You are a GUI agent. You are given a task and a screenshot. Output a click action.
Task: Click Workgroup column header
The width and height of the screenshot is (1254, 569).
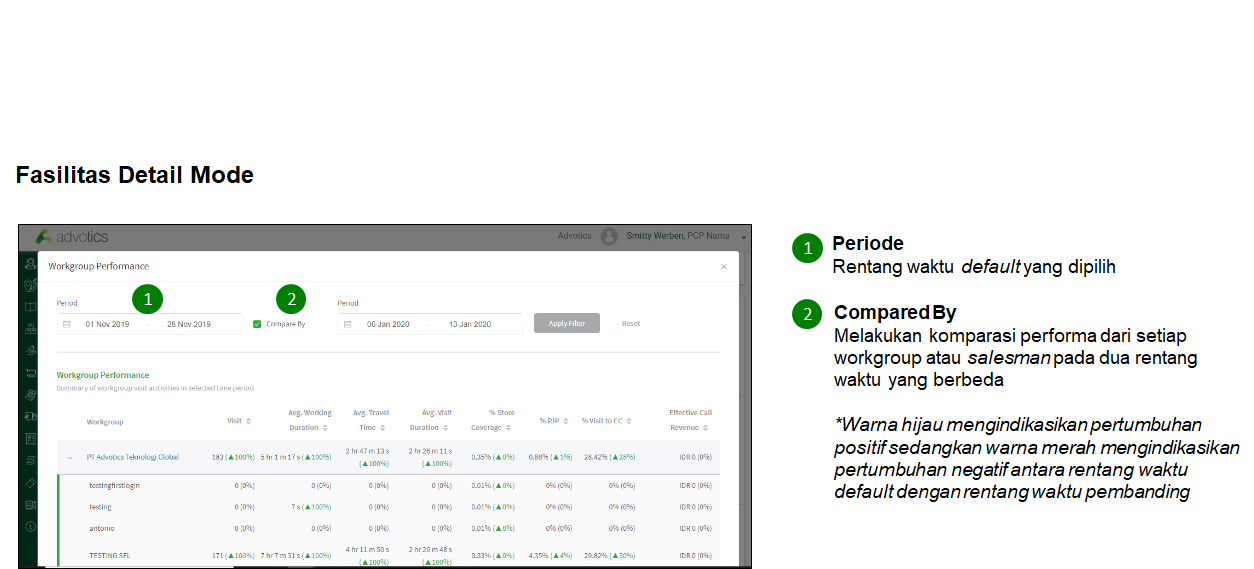pos(105,422)
